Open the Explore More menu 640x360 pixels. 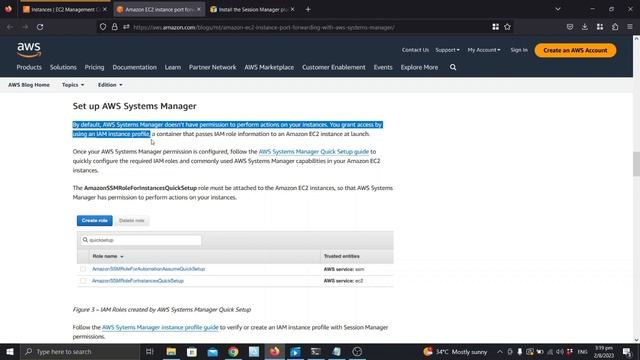click(419, 67)
